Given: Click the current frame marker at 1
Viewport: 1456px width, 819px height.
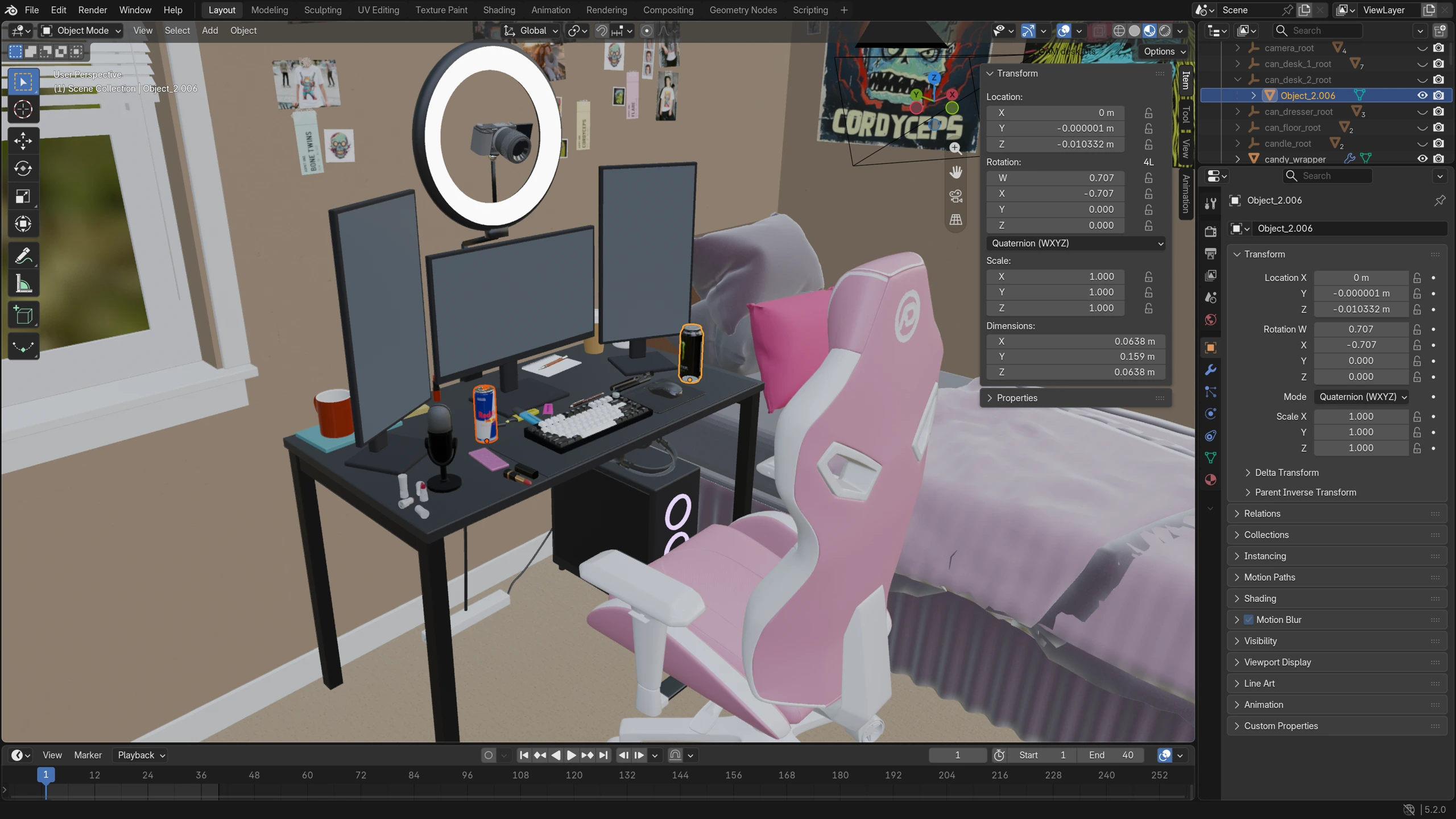Looking at the screenshot, I should (46, 775).
